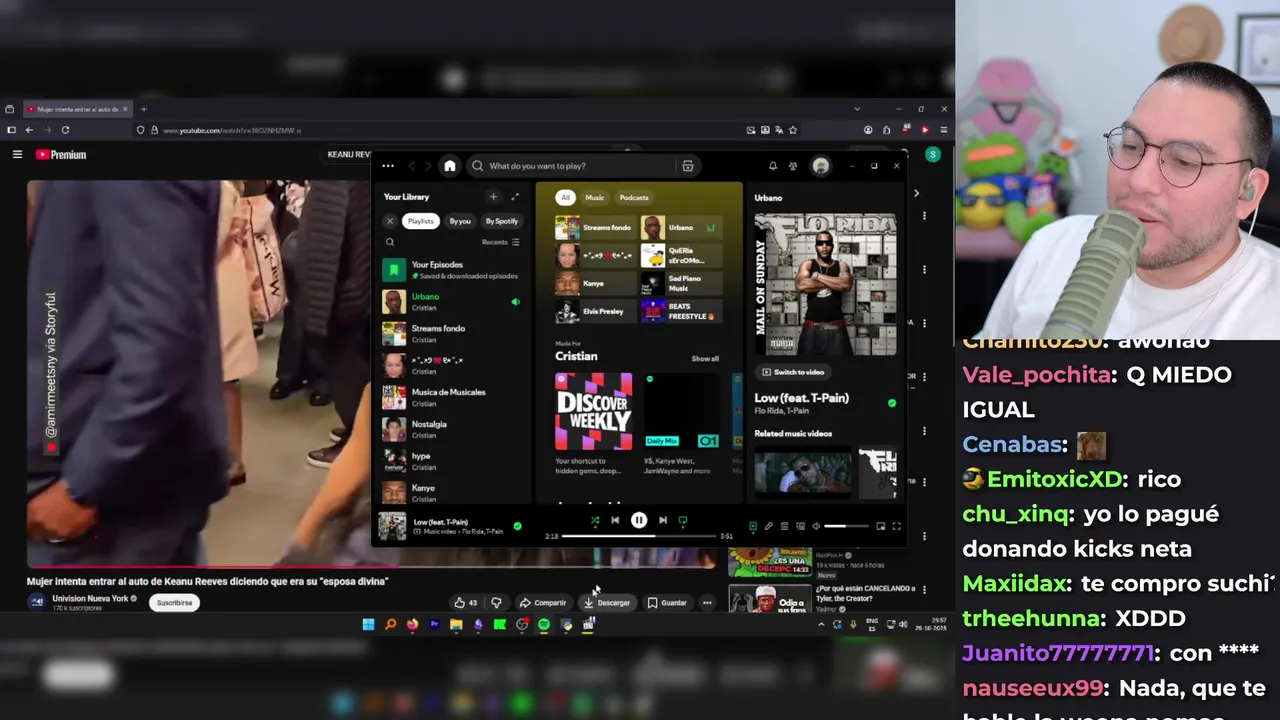Open Browse icon in Spotify search bar
This screenshot has width=1280, height=720.
pos(688,166)
